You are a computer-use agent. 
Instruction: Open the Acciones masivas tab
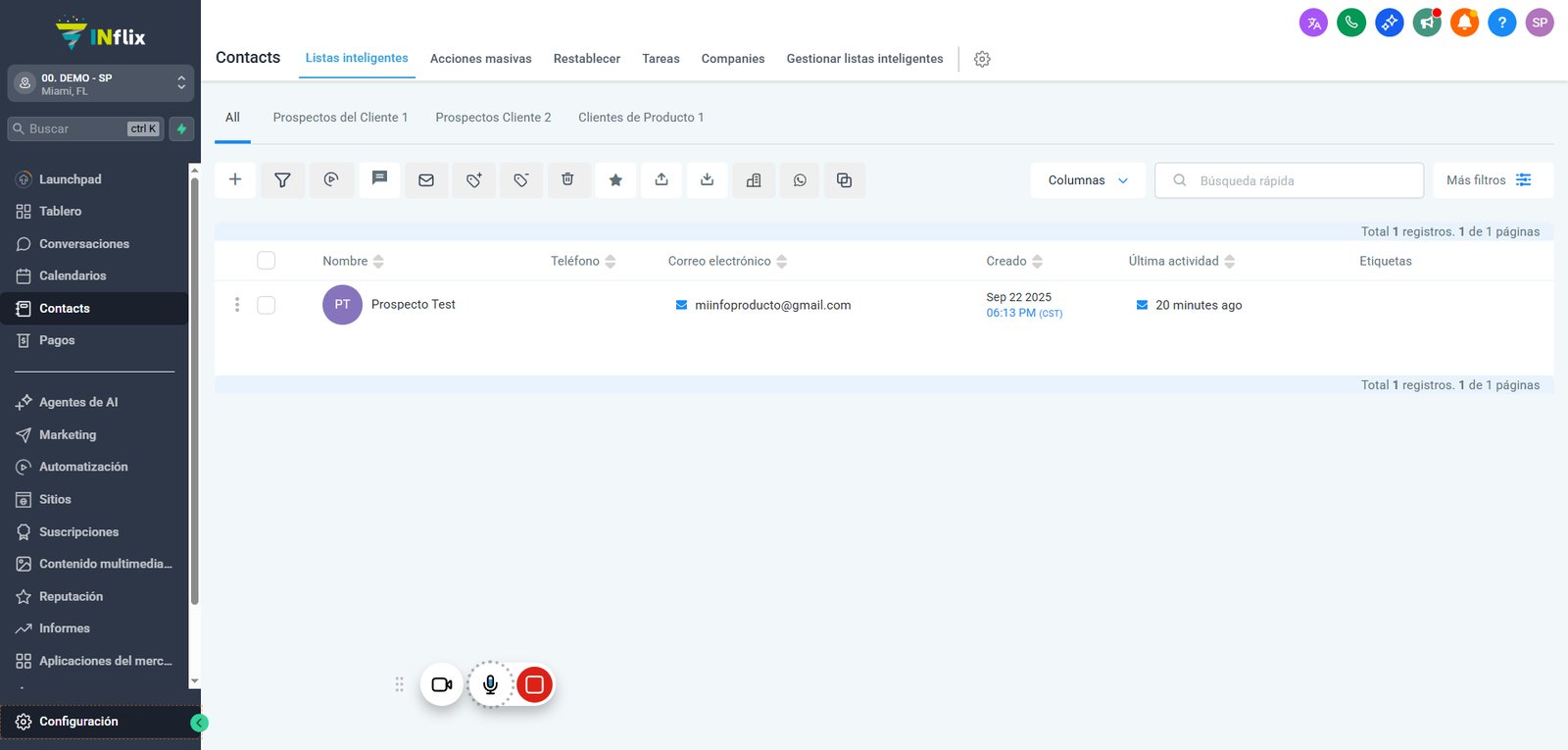pos(480,59)
